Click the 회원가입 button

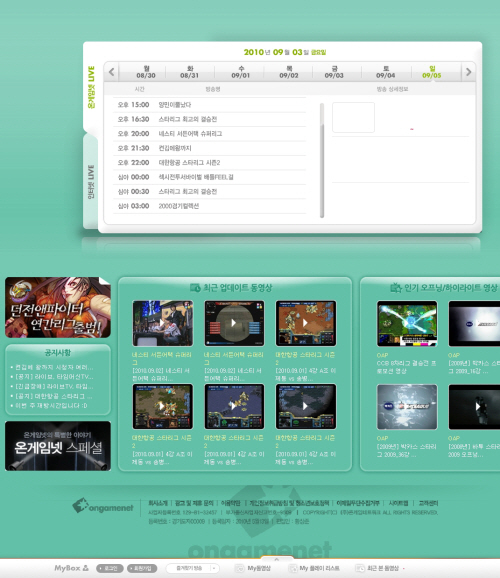(x=142, y=568)
